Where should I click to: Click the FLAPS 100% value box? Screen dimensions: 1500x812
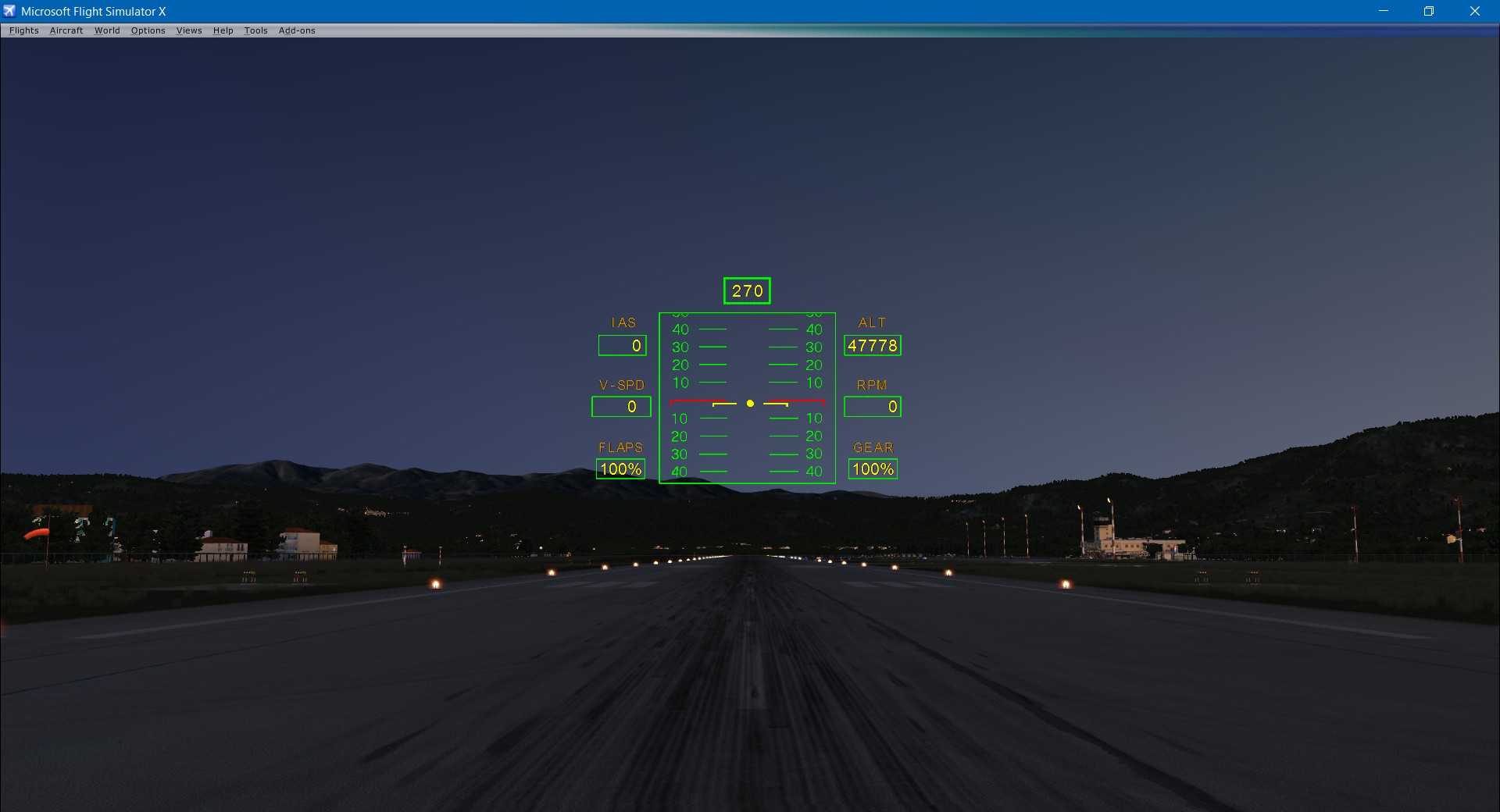pyautogui.click(x=621, y=469)
